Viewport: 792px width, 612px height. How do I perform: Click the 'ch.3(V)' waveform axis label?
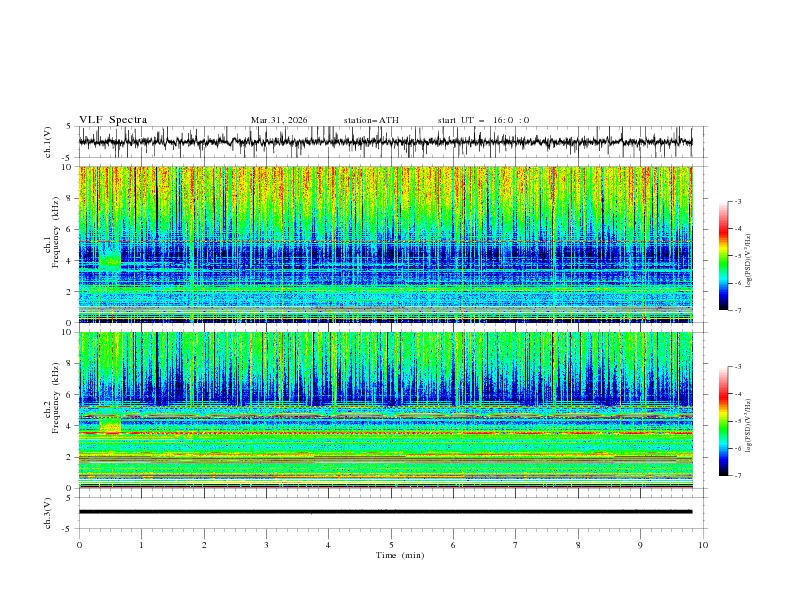coord(48,513)
